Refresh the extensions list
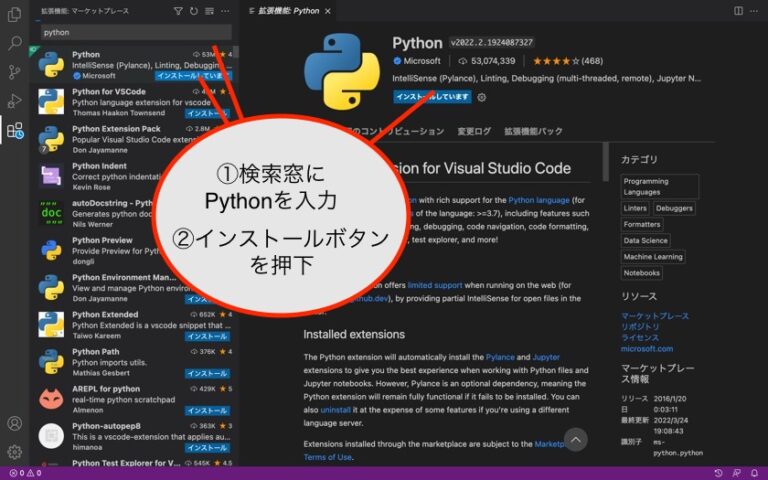 click(x=194, y=11)
